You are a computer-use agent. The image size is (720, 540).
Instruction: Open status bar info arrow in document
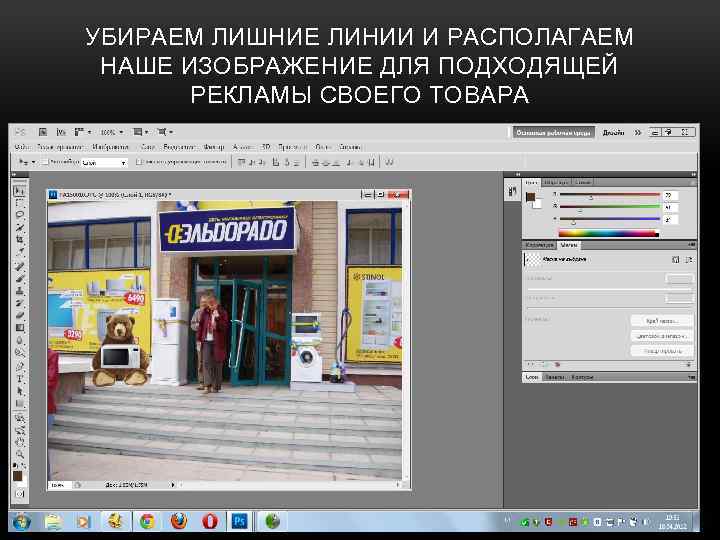tap(173, 484)
